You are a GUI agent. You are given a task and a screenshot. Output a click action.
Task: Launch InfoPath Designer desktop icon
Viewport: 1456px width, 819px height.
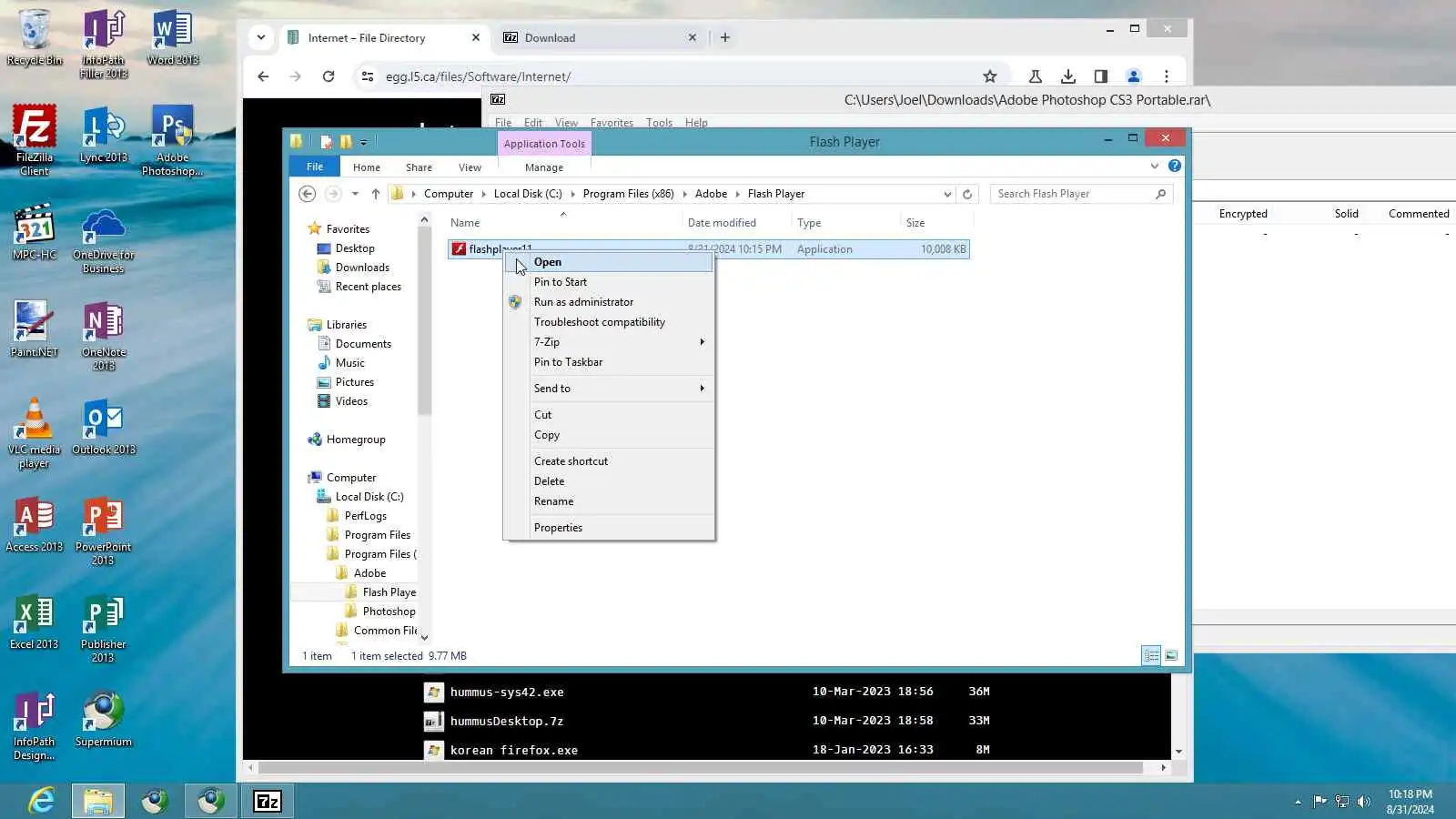pos(35,725)
